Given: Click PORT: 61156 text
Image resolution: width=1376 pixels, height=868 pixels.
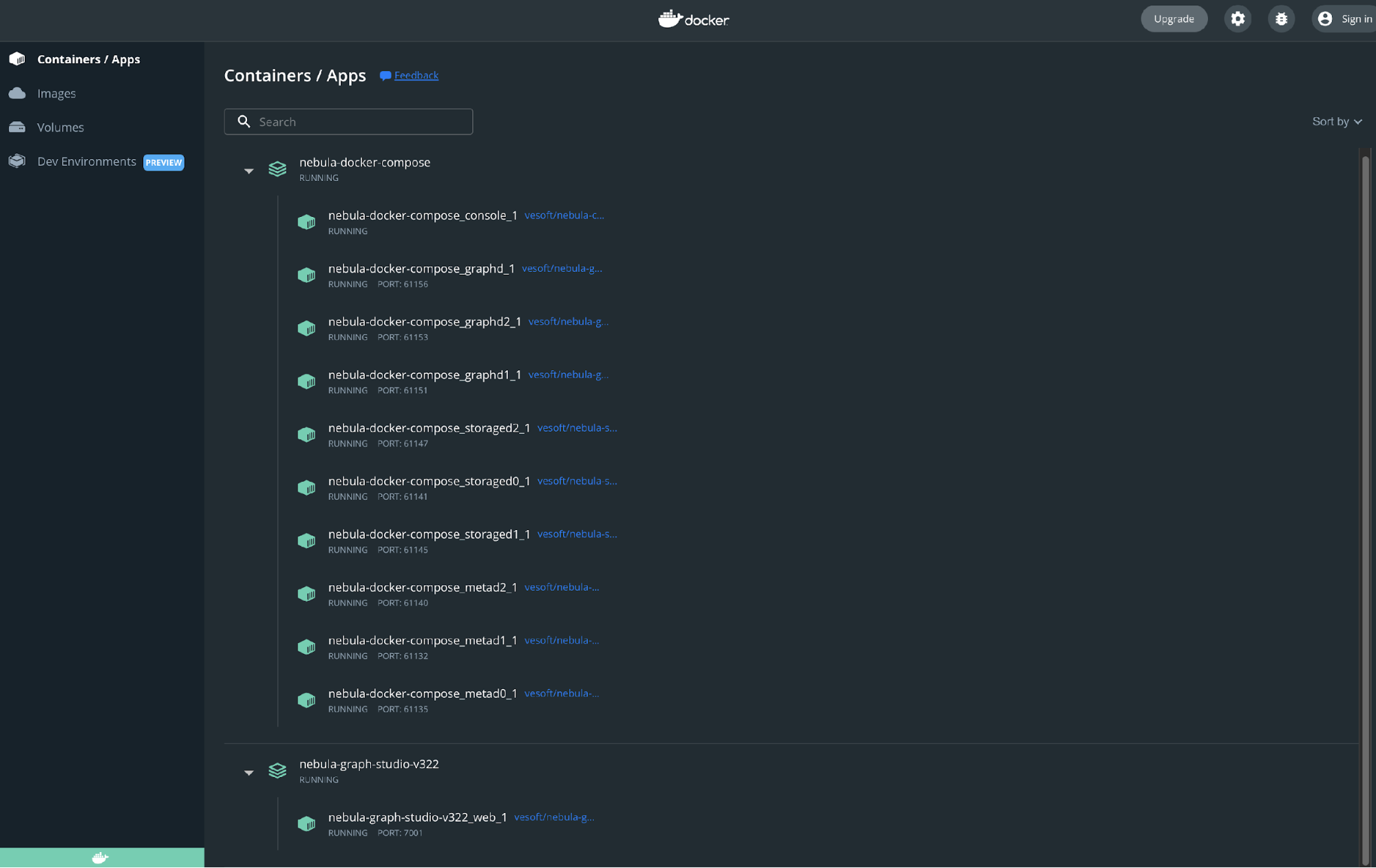Looking at the screenshot, I should (403, 284).
